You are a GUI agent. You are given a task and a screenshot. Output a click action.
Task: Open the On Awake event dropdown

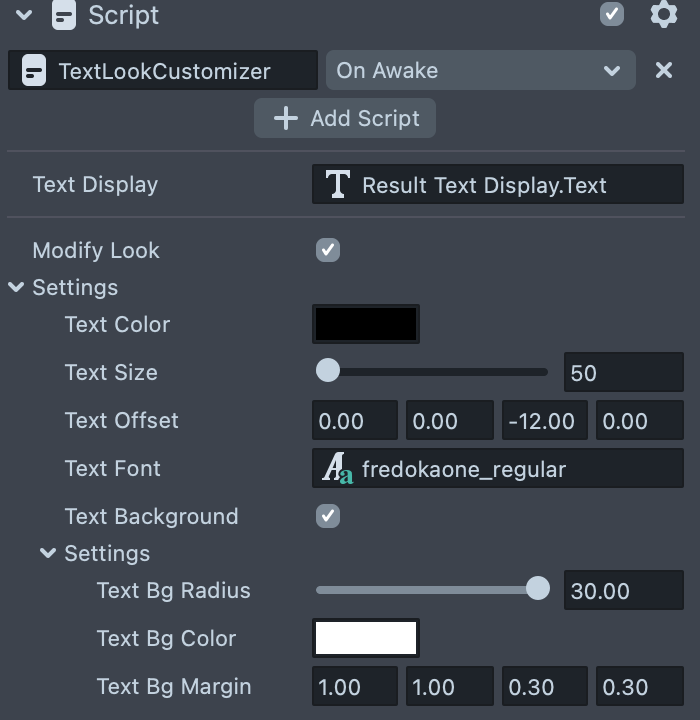pyautogui.click(x=480, y=71)
